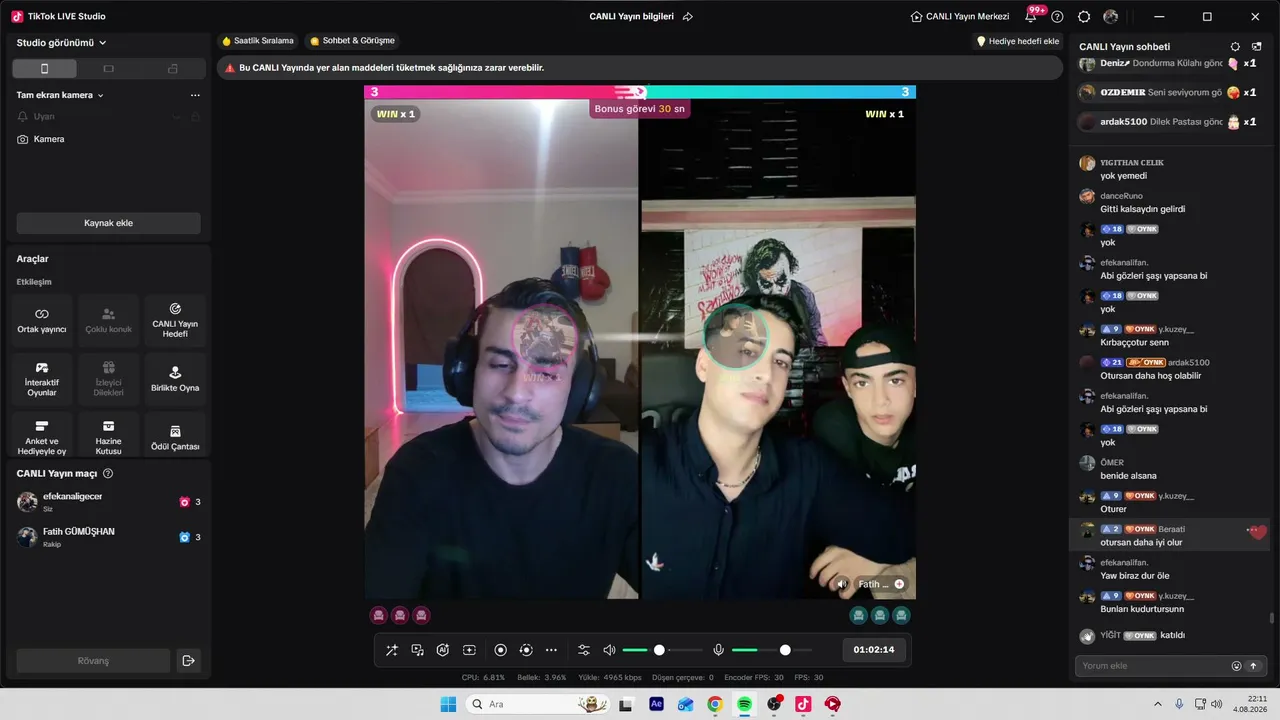Open the Windows Start menu
Viewport: 1280px width, 720px height.
click(448, 704)
